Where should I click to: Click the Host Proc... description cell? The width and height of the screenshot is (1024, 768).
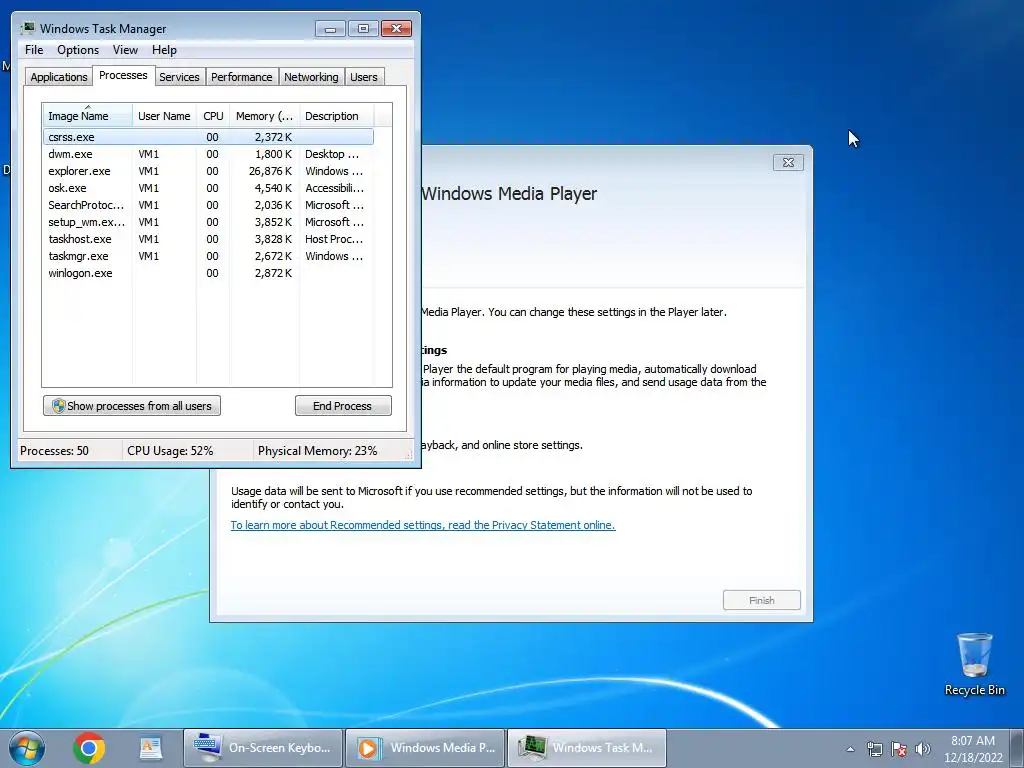pyautogui.click(x=334, y=239)
